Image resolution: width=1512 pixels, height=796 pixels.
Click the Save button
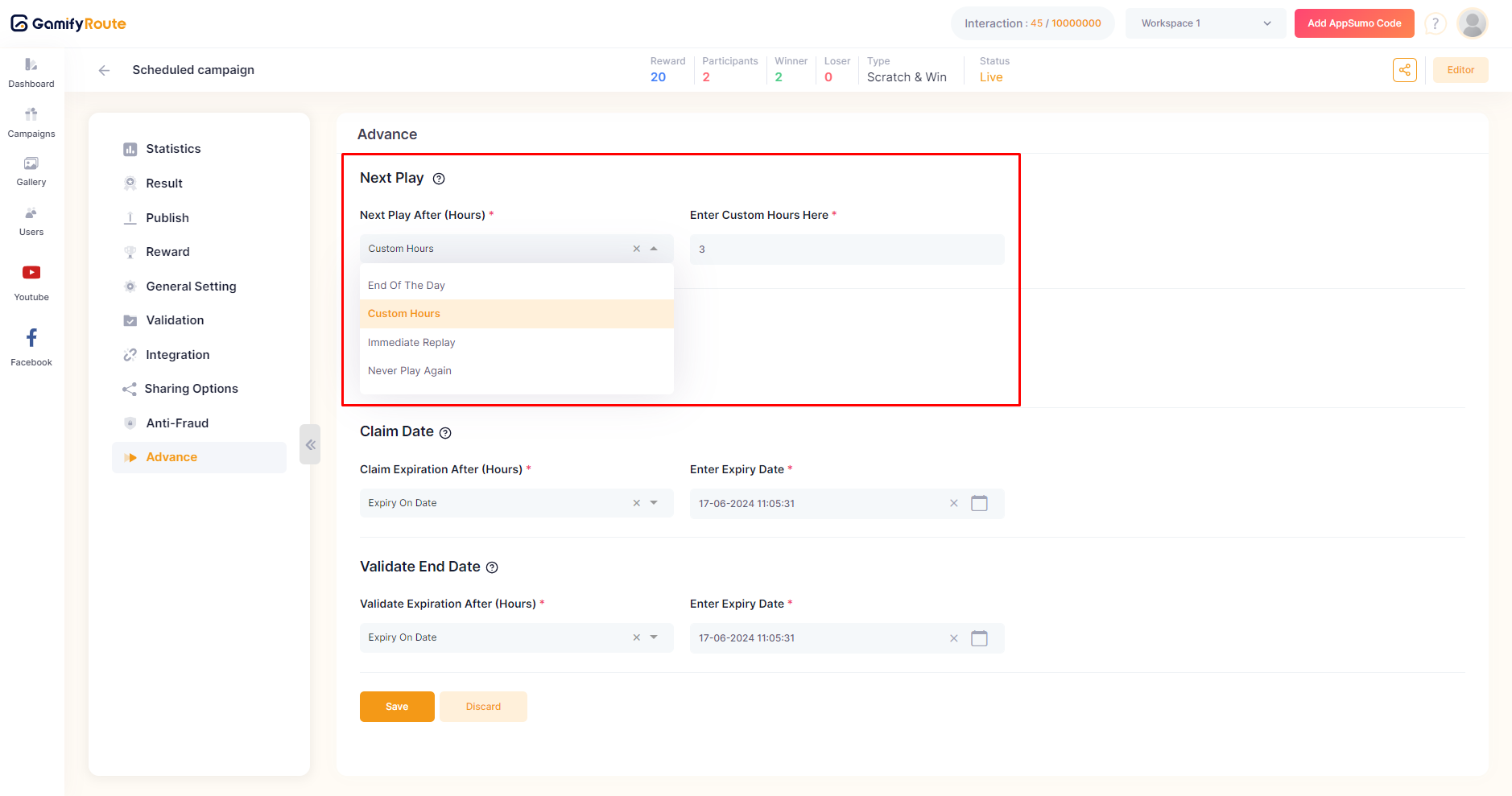(397, 707)
